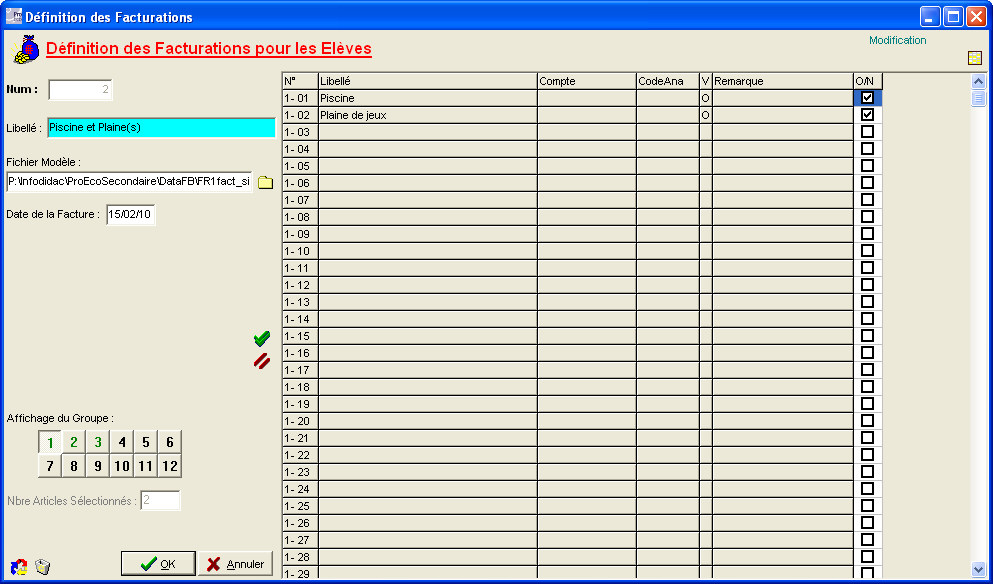
Task: Click the empty Libellé cell in row 1-03
Action: tap(427, 132)
